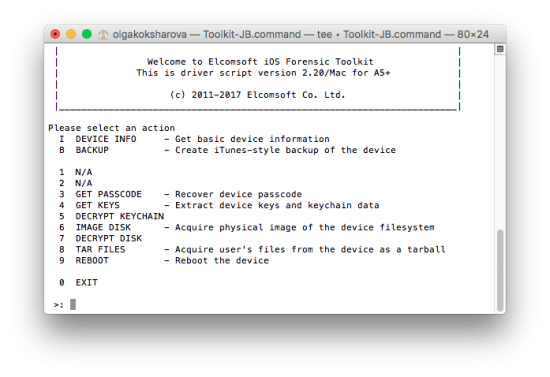Screen dimensions: 550x377
Task: Click the Please select an action line
Action: pyautogui.click(x=112, y=128)
